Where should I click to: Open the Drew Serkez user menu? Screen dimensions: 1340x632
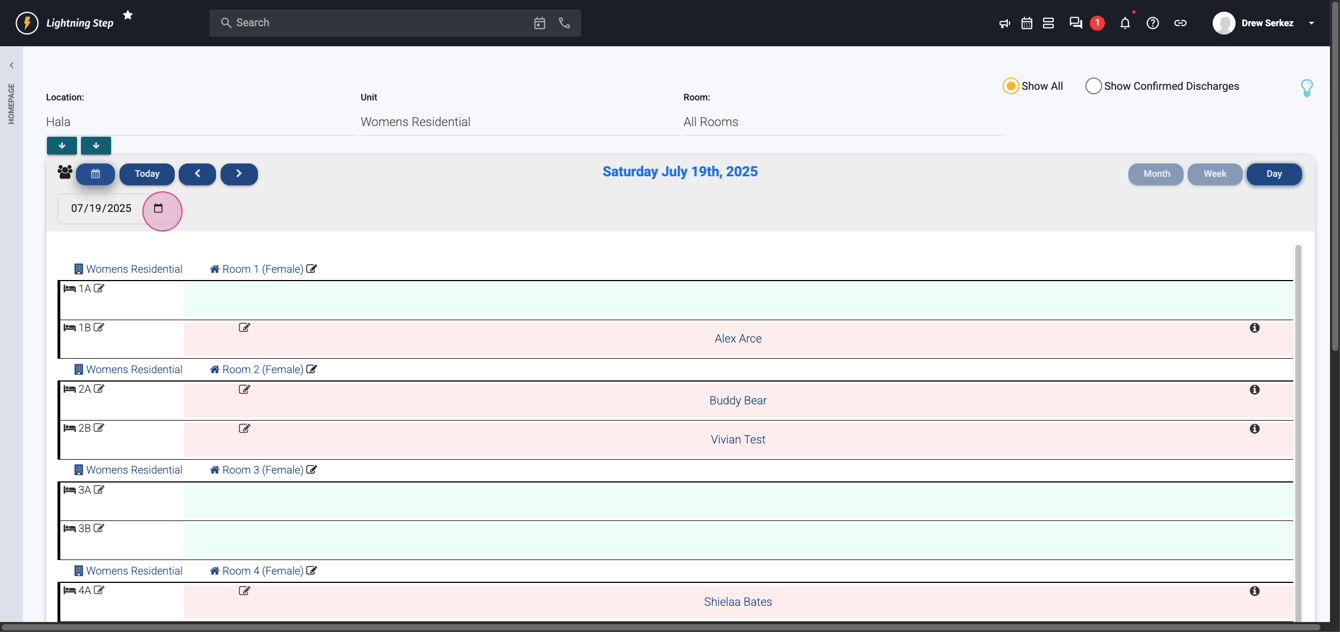(x=1266, y=23)
